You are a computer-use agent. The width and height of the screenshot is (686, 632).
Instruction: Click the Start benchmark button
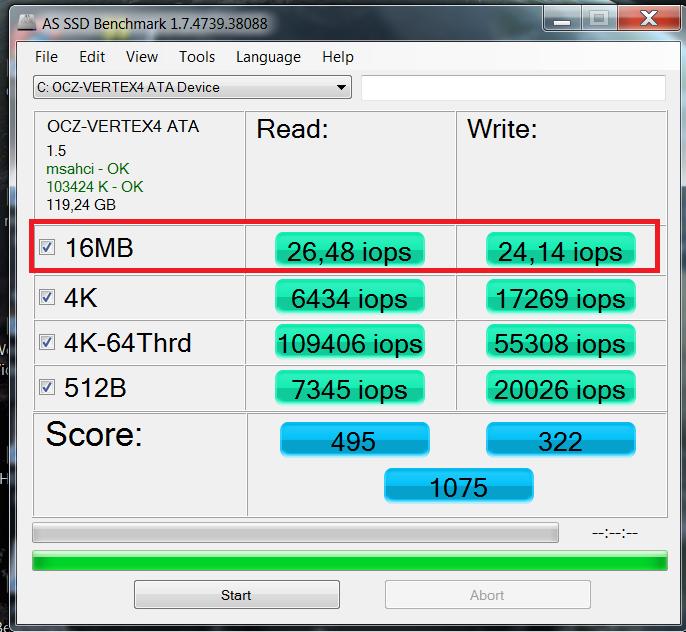click(x=237, y=594)
